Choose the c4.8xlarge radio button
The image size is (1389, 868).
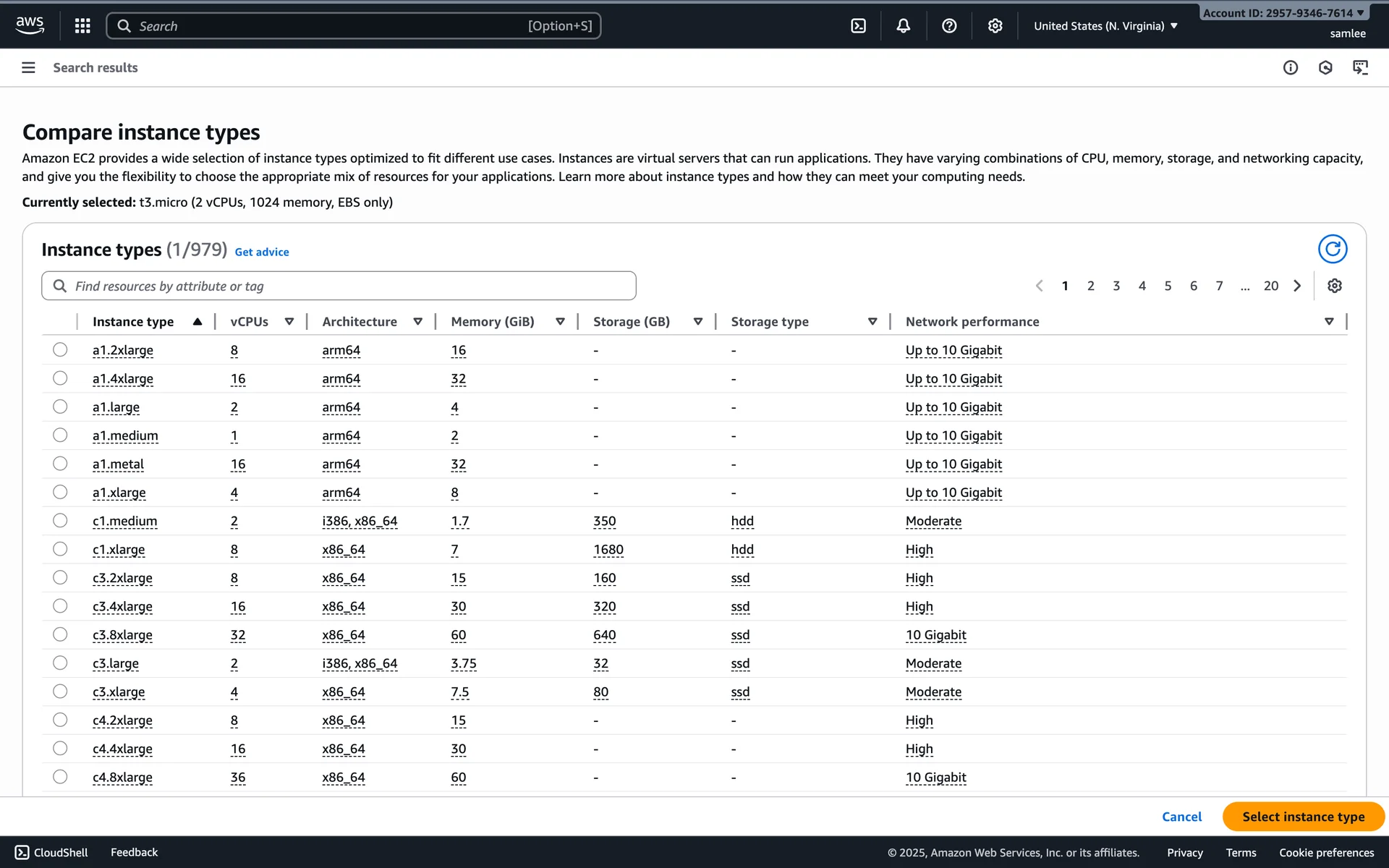(60, 777)
